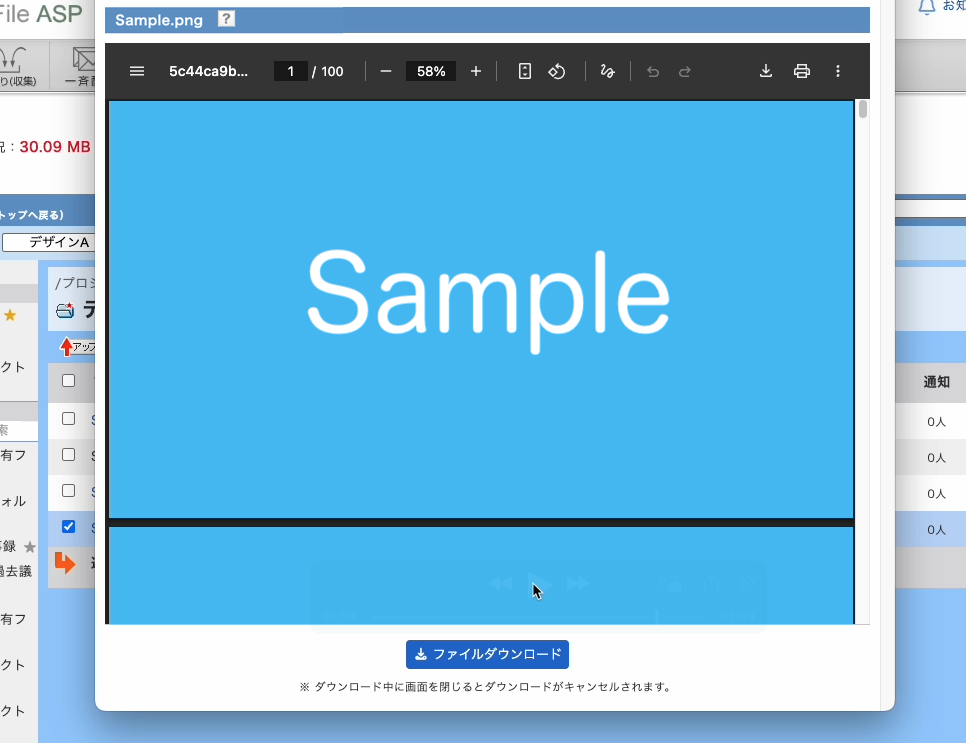Image resolution: width=966 pixels, height=743 pixels.
Task: Toggle the select-all checkbox in table header
Action: pyautogui.click(x=69, y=381)
